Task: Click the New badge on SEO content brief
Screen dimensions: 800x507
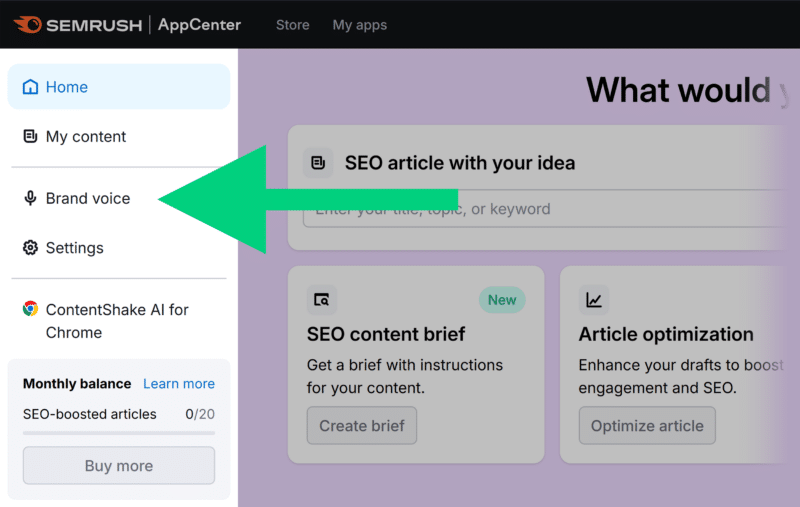Action: coord(502,299)
